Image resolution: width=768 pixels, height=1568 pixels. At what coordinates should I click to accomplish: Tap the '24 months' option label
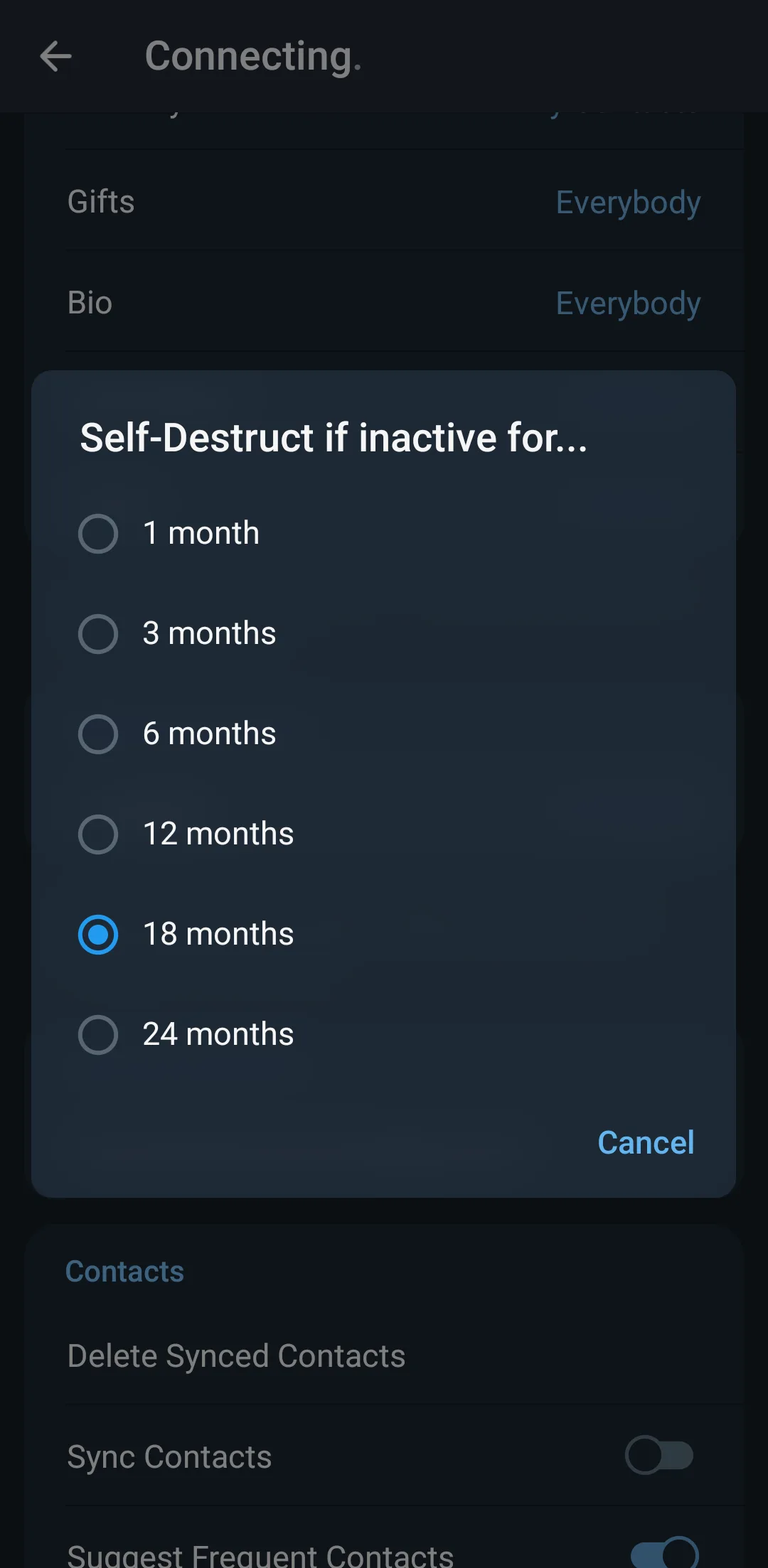(218, 1034)
